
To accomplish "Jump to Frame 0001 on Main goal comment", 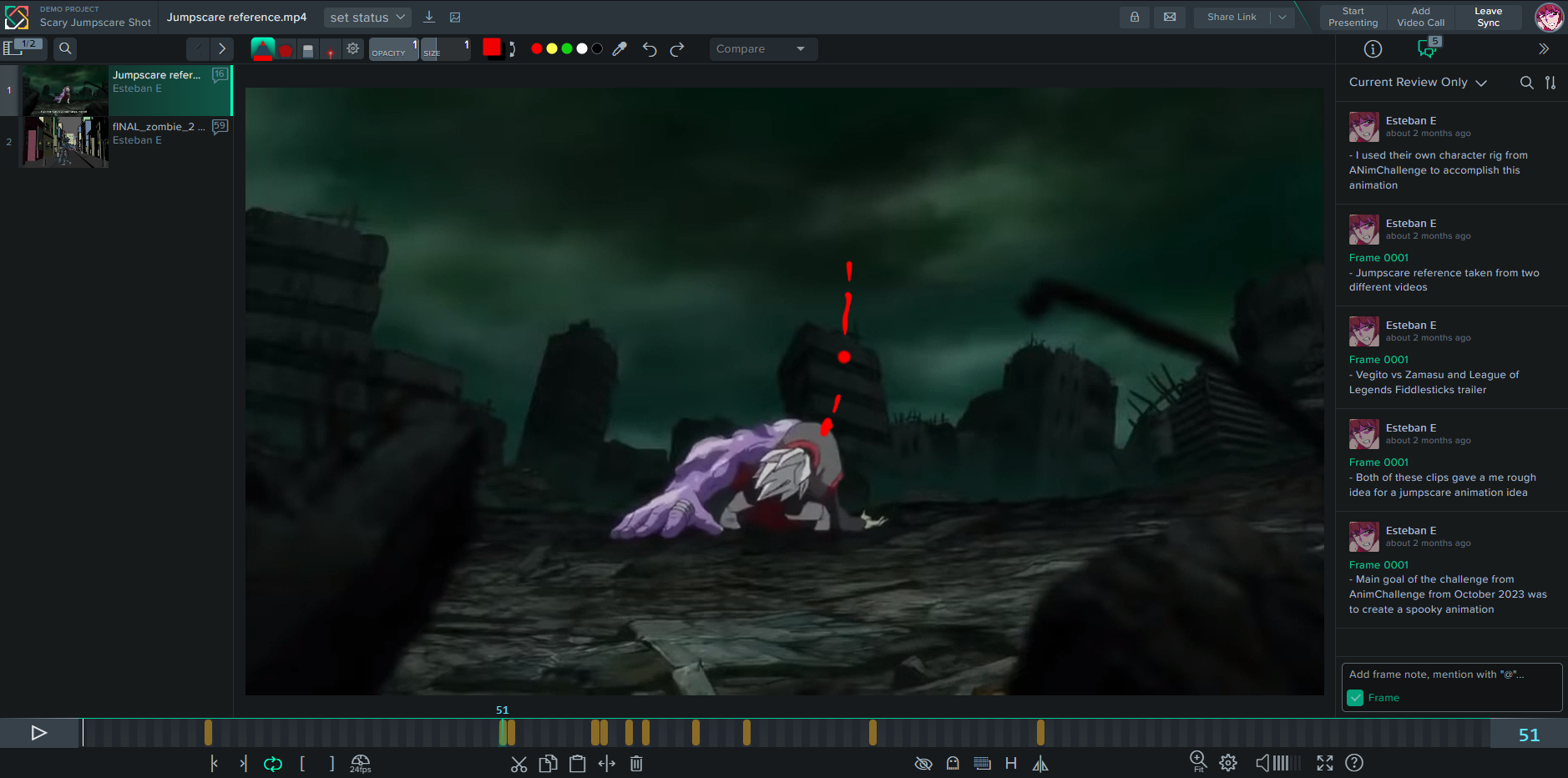I will pos(1378,565).
